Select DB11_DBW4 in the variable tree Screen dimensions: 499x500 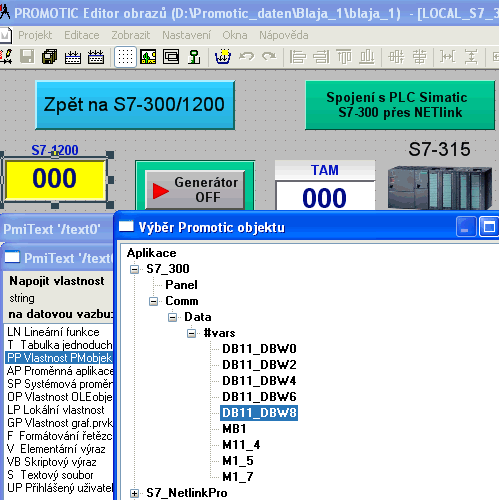pos(259,381)
